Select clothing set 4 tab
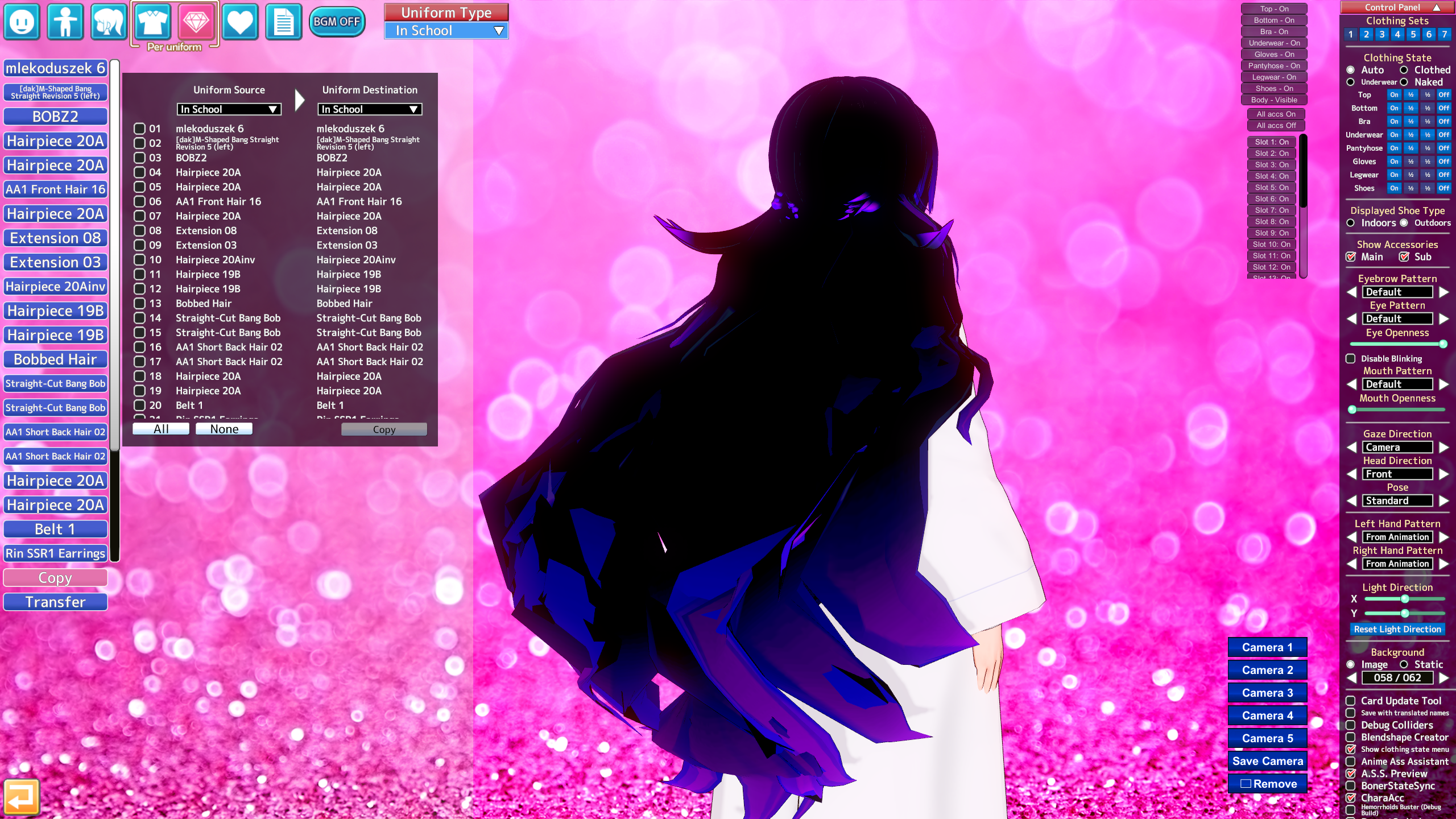Image resolution: width=1456 pixels, height=819 pixels. pyautogui.click(x=1397, y=34)
